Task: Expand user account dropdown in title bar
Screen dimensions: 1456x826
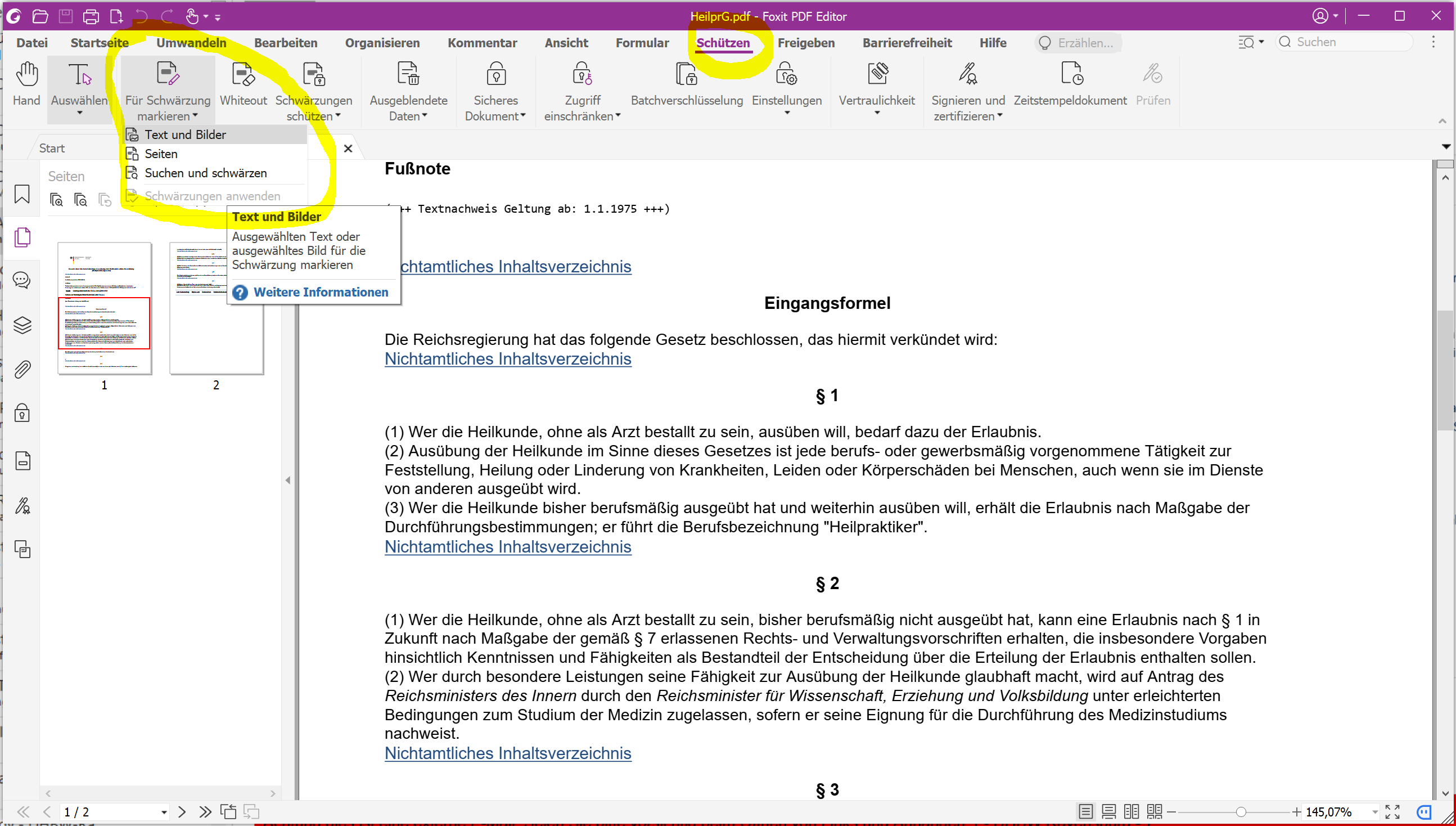Action: [1336, 16]
